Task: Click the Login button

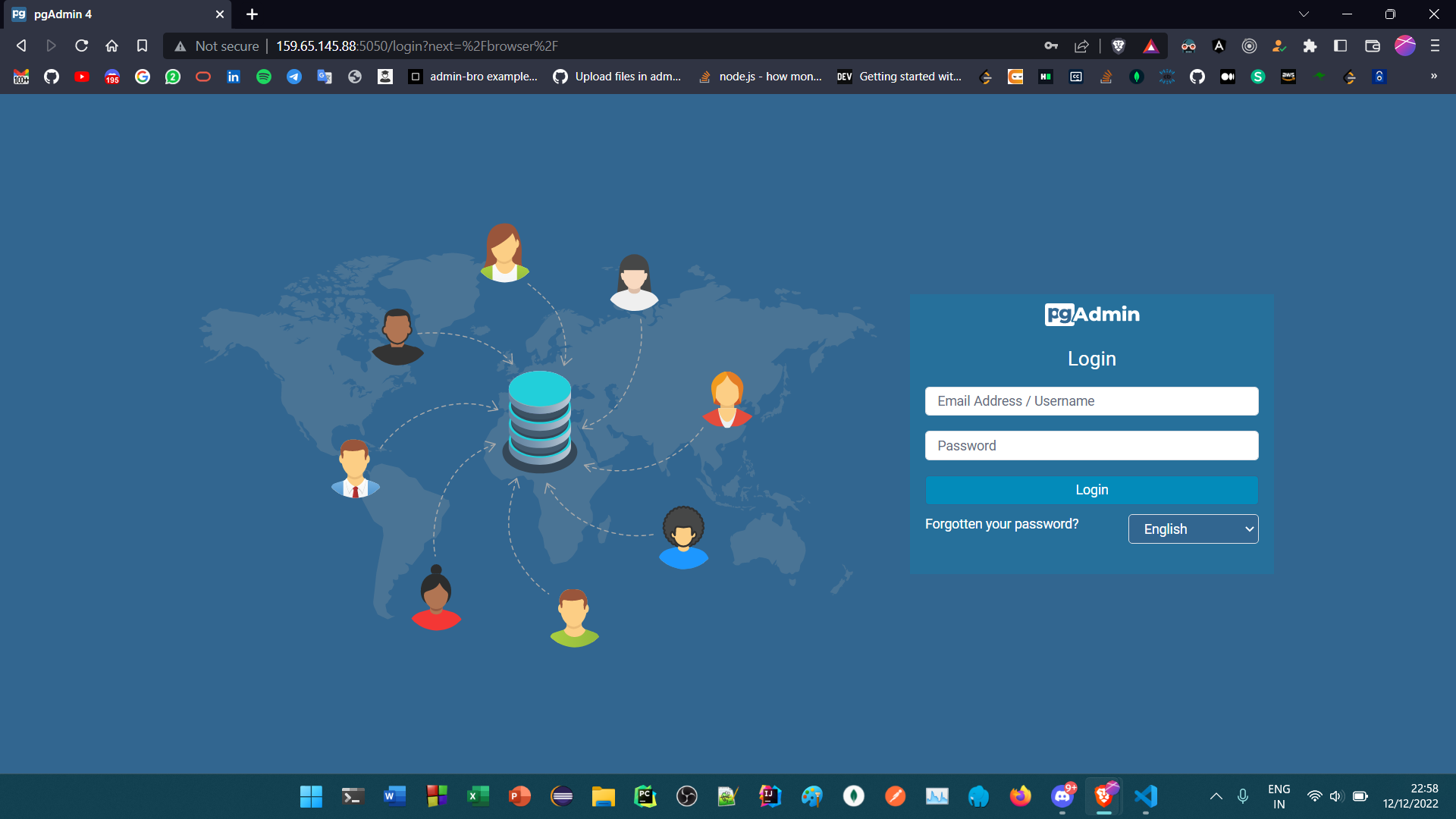Action: (1091, 490)
